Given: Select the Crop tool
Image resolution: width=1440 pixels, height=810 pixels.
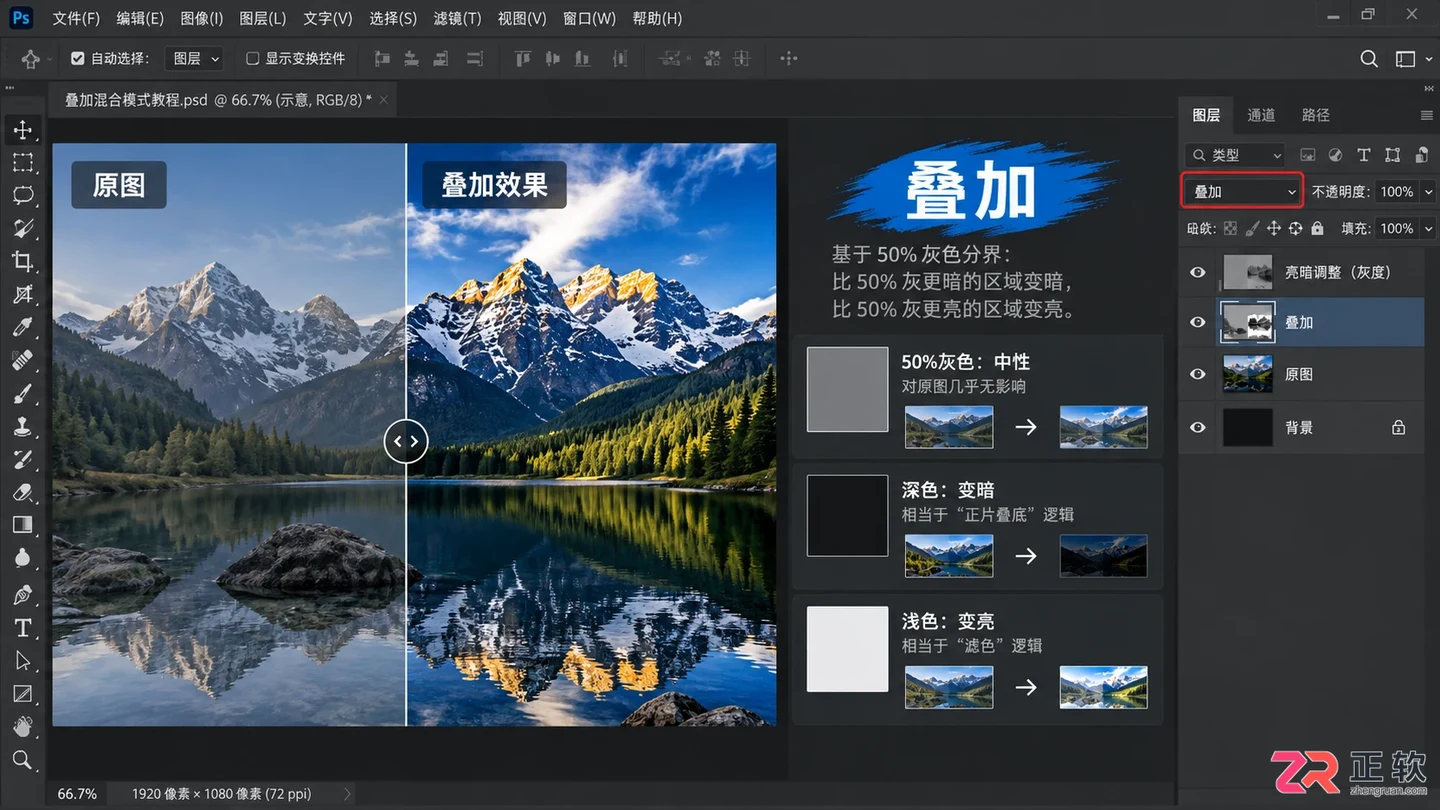Looking at the screenshot, I should pyautogui.click(x=22, y=262).
